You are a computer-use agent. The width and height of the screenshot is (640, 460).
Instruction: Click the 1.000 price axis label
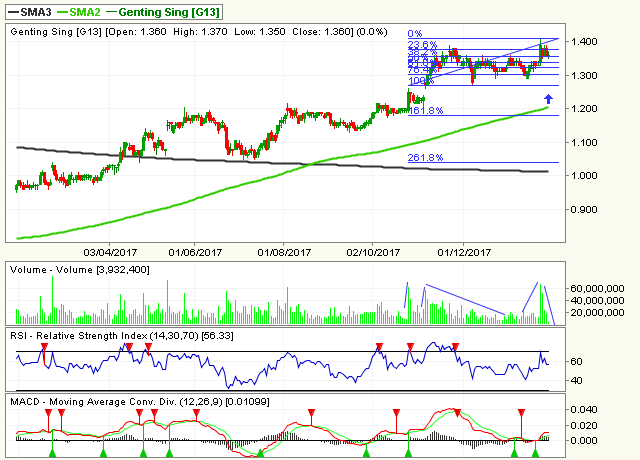coord(584,176)
